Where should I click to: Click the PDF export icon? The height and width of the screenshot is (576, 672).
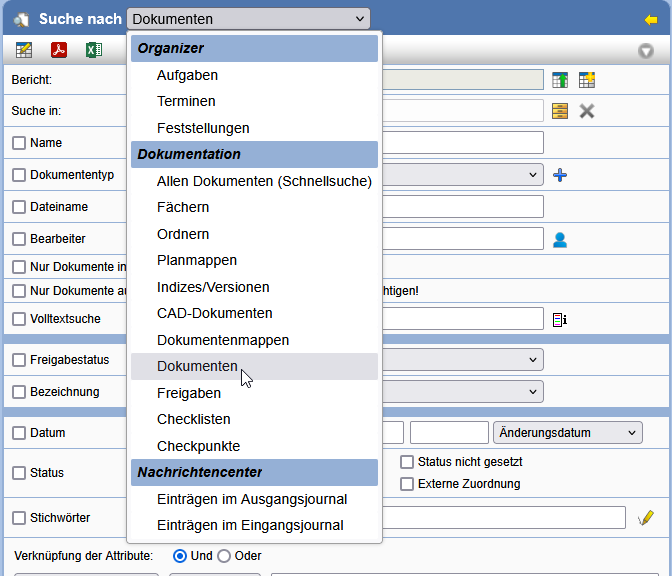click(x=59, y=51)
